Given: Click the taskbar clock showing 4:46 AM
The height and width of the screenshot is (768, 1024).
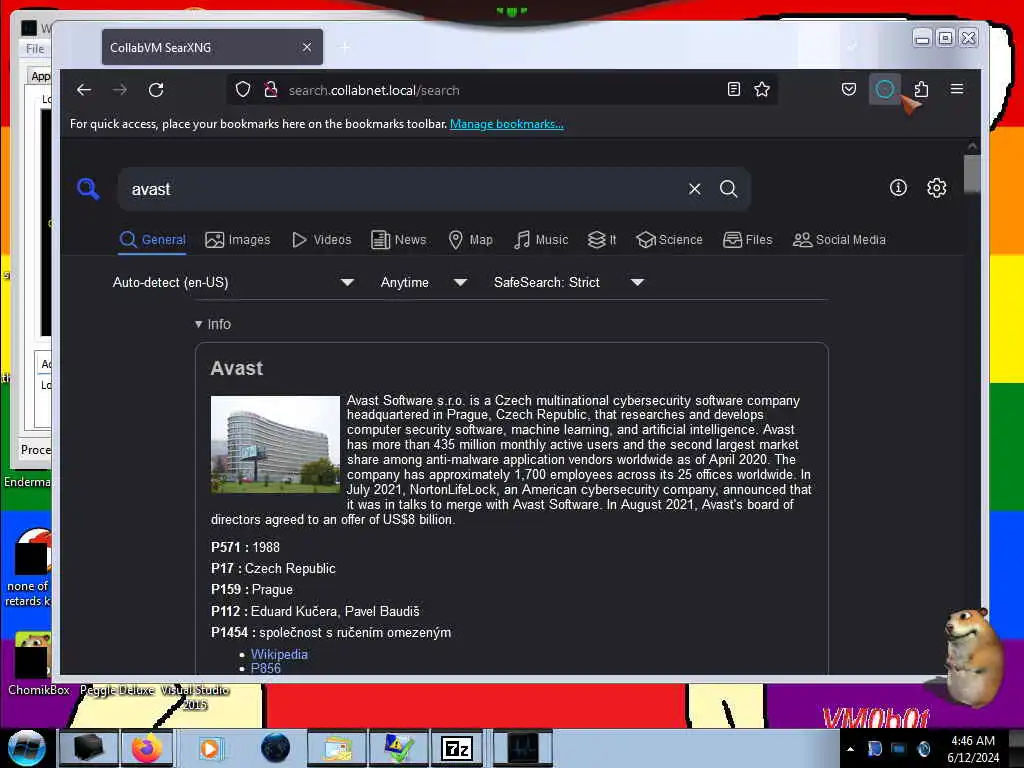Looking at the screenshot, I should click(x=973, y=748).
